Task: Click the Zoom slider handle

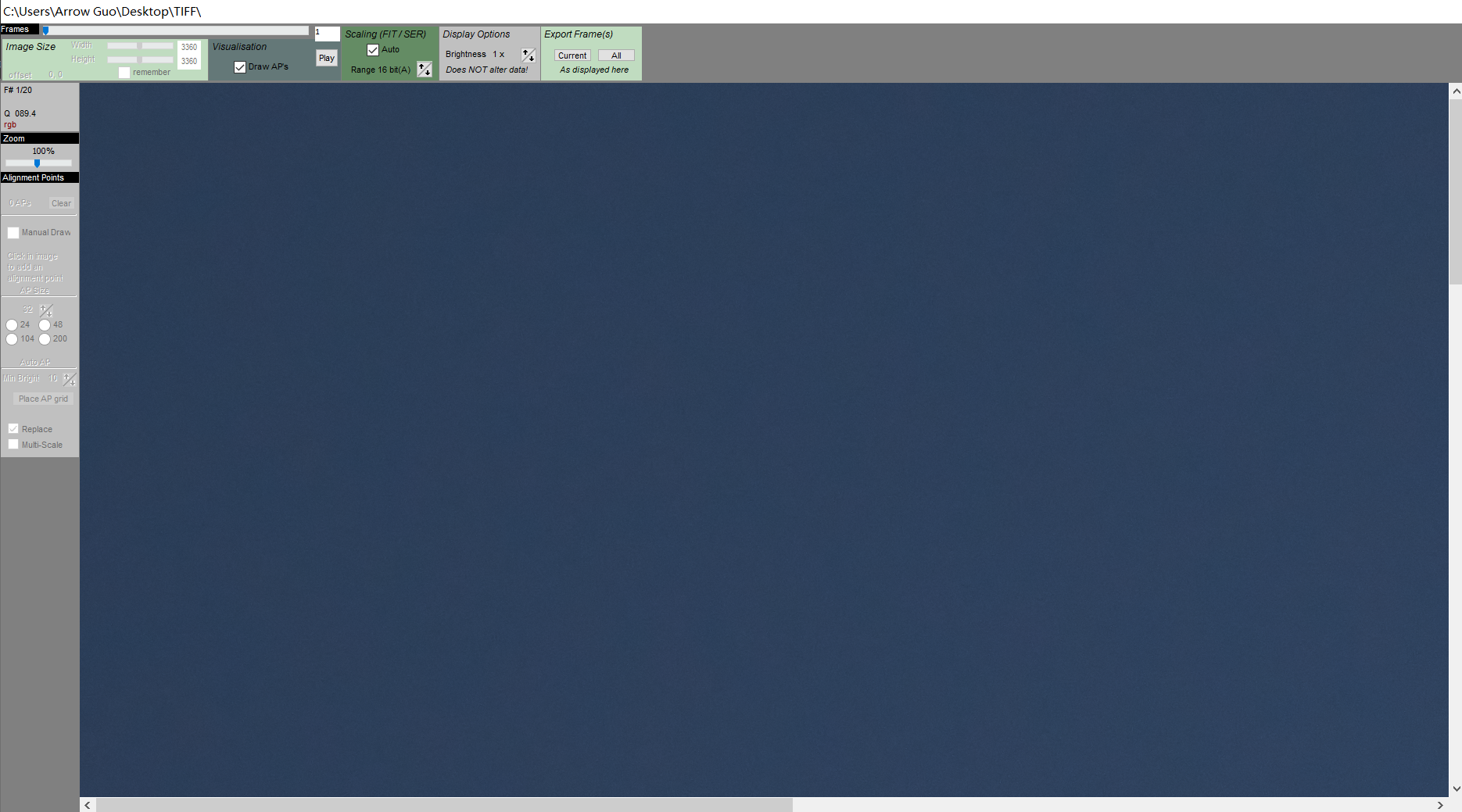Action: pyautogui.click(x=37, y=163)
